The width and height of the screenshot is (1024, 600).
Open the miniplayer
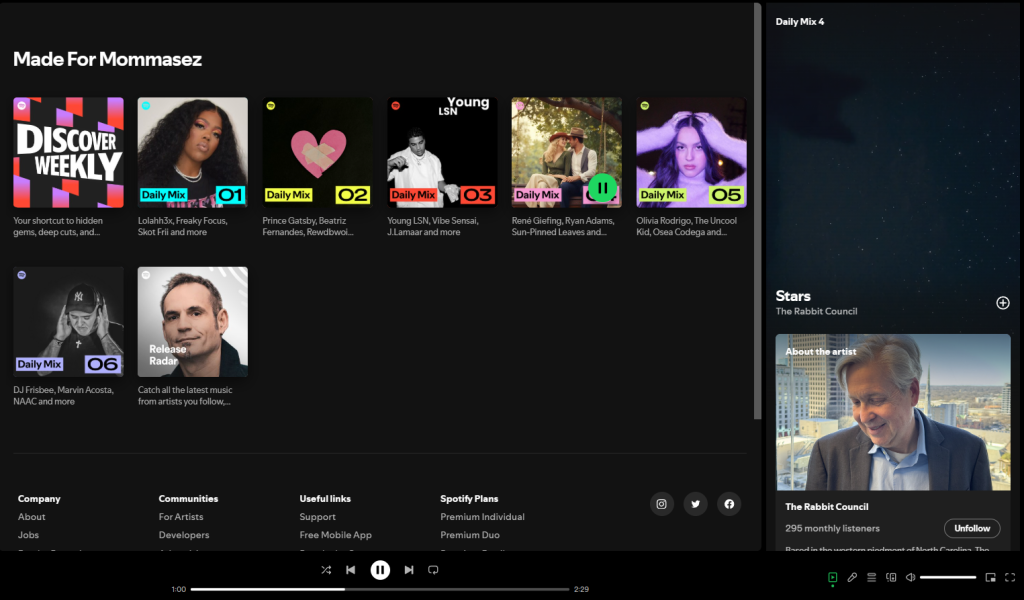[991, 577]
